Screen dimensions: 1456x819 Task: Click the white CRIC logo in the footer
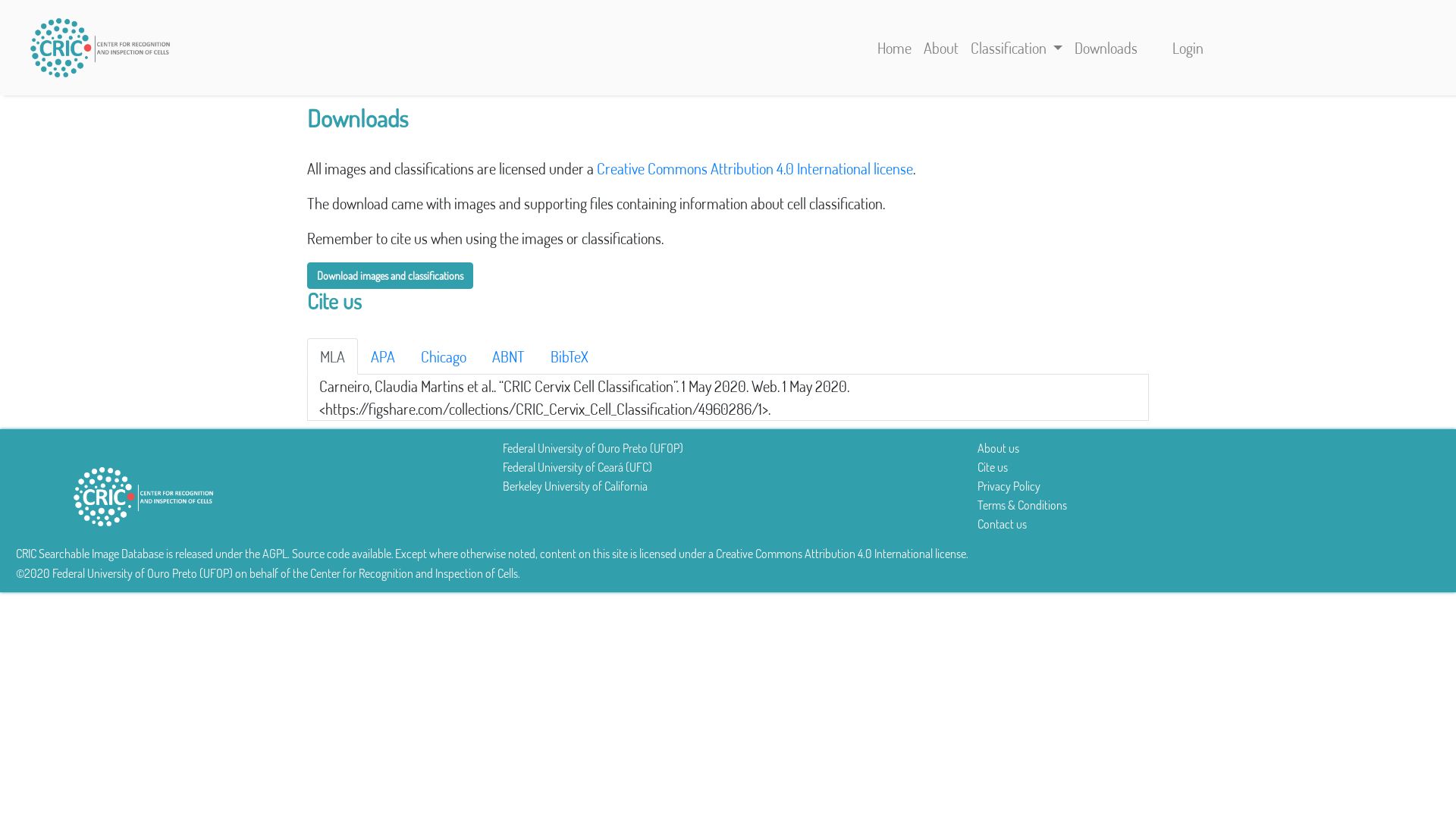click(143, 497)
